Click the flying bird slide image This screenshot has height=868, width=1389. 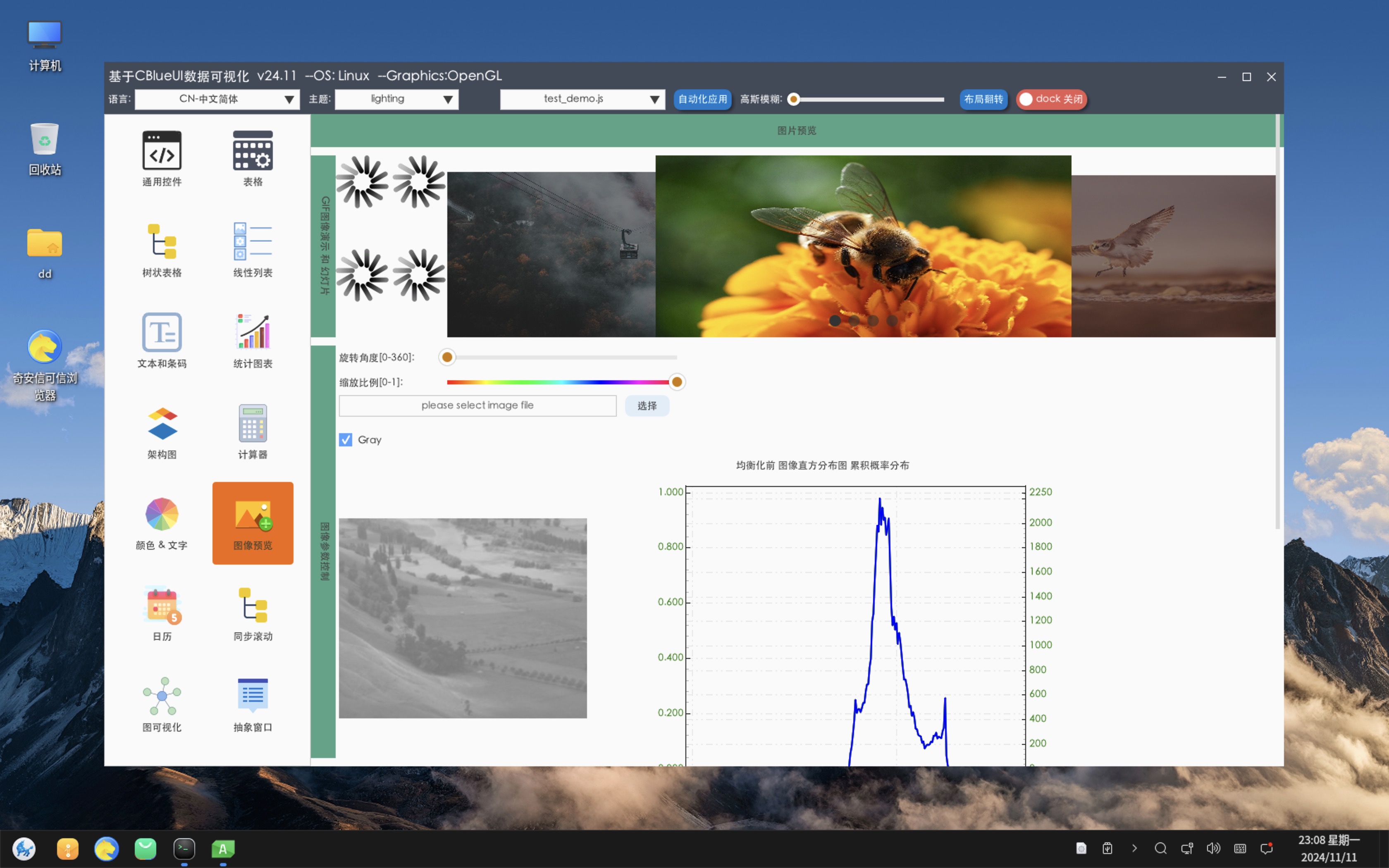[1173, 256]
